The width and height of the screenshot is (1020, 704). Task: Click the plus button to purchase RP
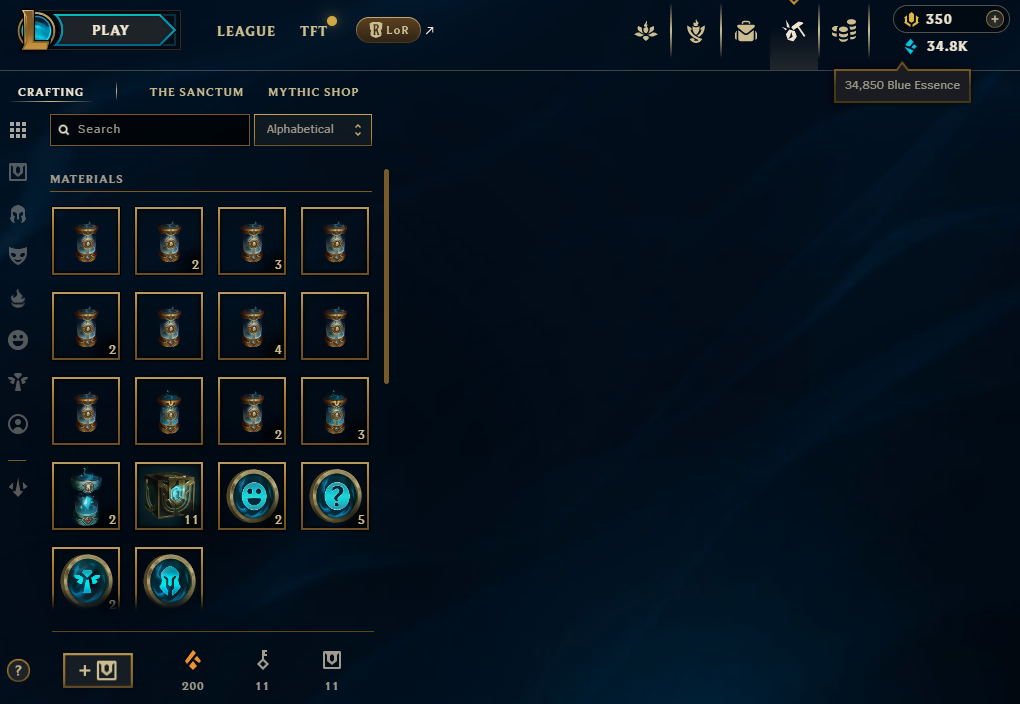point(995,19)
